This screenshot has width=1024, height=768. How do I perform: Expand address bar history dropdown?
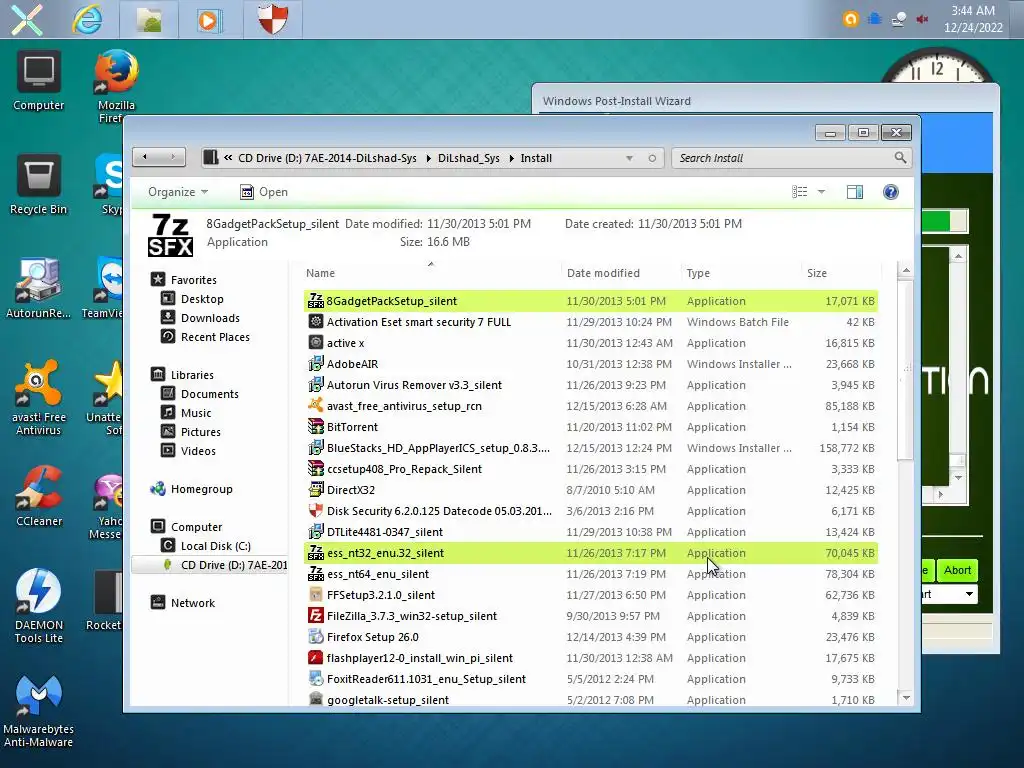(630, 158)
